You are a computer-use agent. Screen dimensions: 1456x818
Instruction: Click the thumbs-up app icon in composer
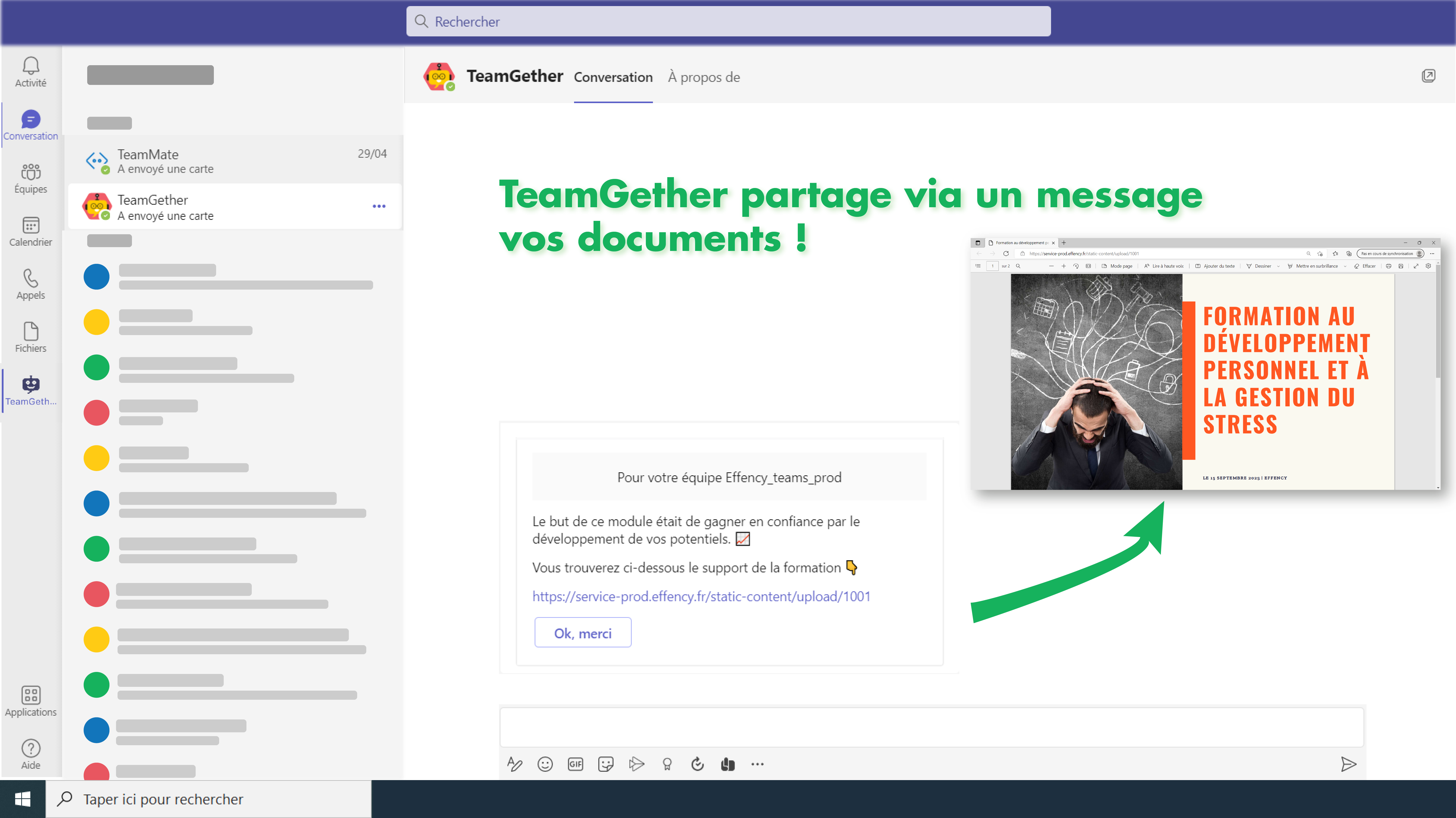728,764
